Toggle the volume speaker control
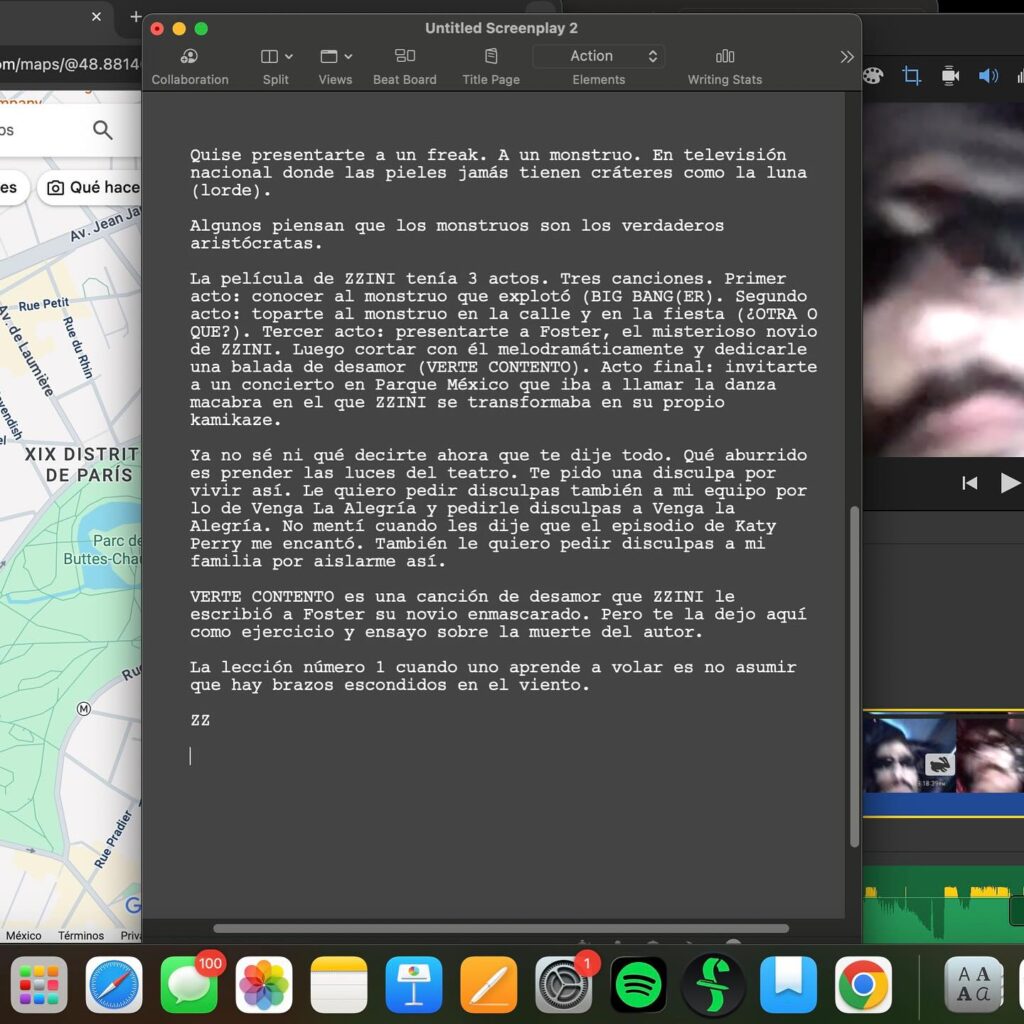 pyautogui.click(x=988, y=76)
